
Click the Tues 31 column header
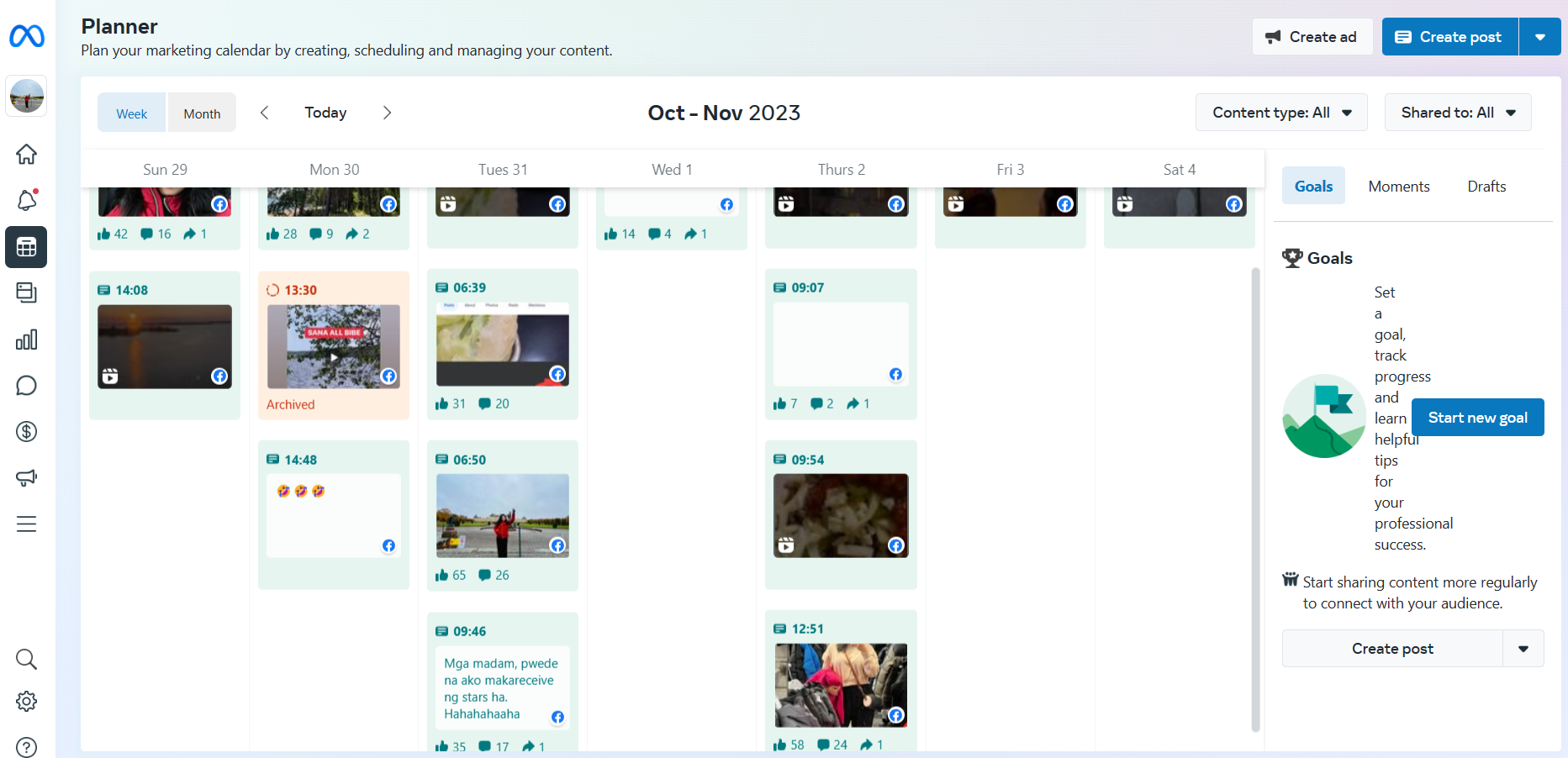coord(503,170)
